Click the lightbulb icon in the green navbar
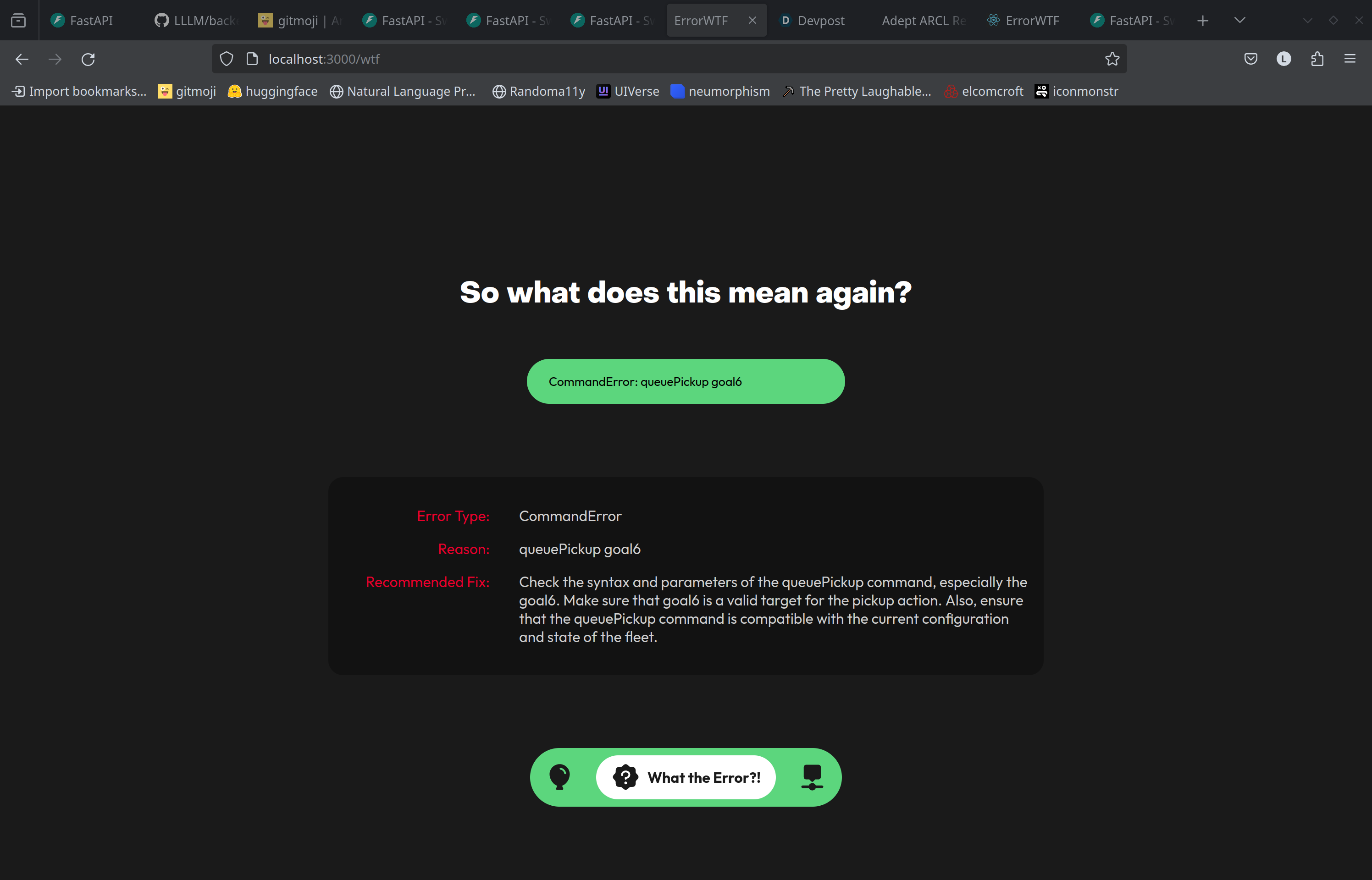Screen dimensions: 1372x880 click(559, 777)
